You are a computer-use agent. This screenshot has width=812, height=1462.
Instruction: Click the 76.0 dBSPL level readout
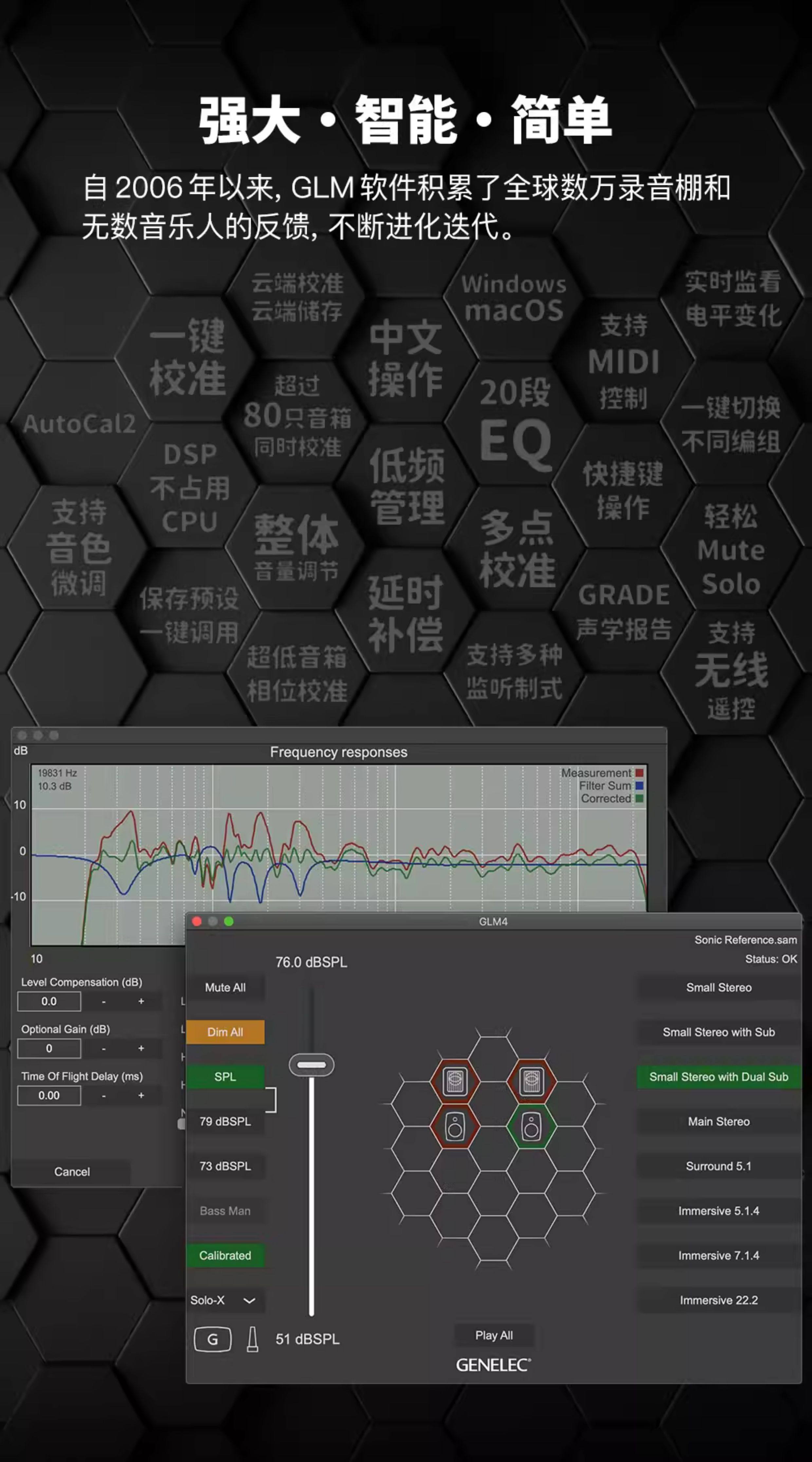click(x=311, y=962)
